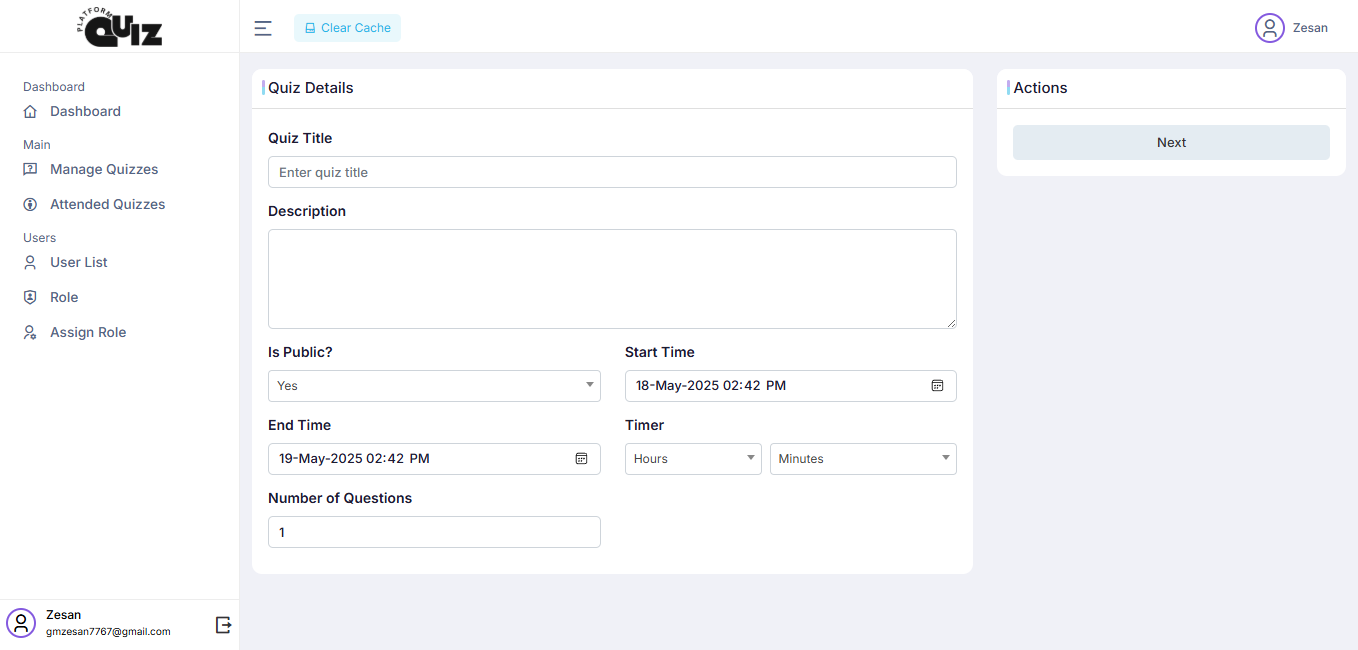Click inside the Description text area
This screenshot has height=650, width=1358.
(x=612, y=279)
